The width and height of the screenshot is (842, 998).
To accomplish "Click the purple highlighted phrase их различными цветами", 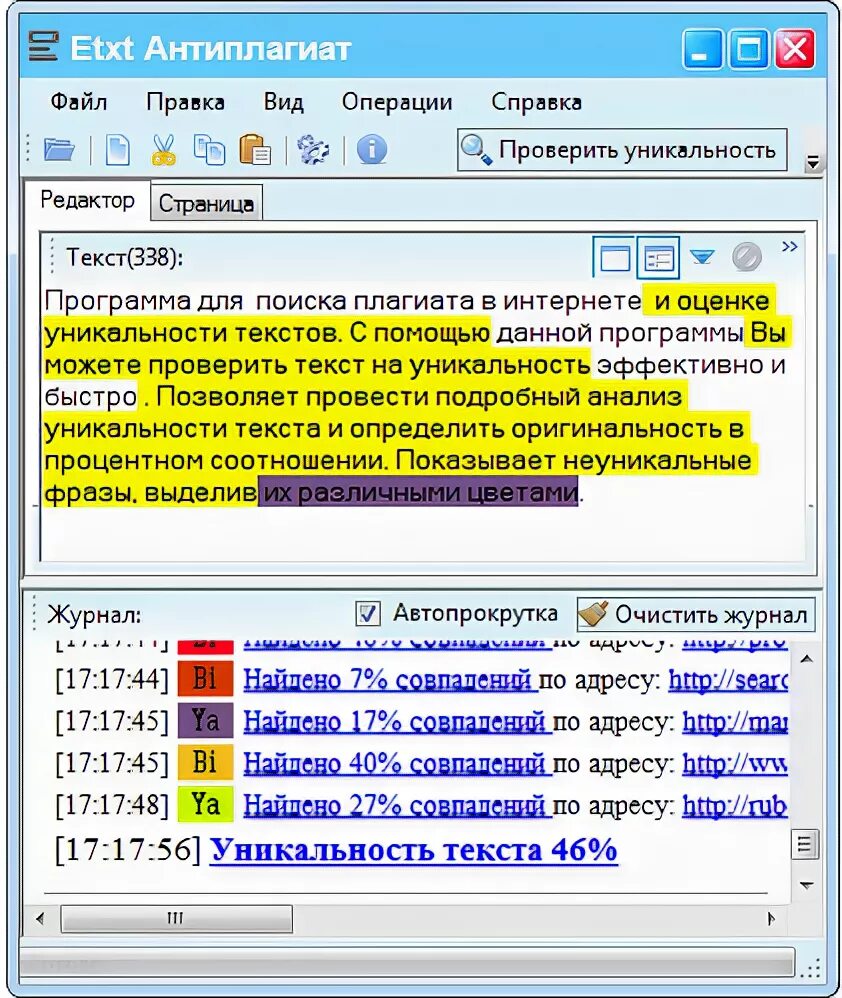I will click(x=418, y=492).
